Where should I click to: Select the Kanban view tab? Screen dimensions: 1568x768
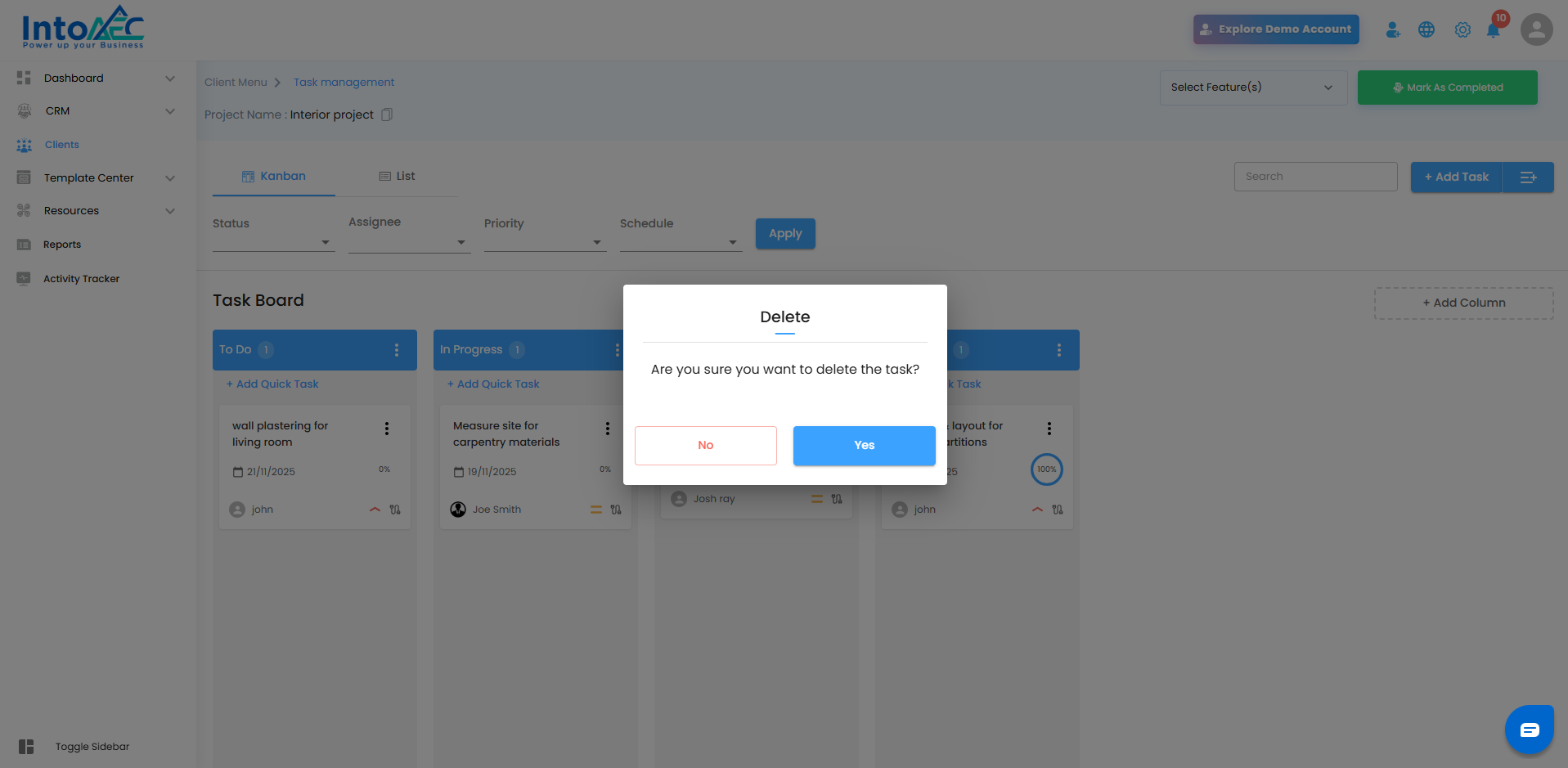point(274,177)
